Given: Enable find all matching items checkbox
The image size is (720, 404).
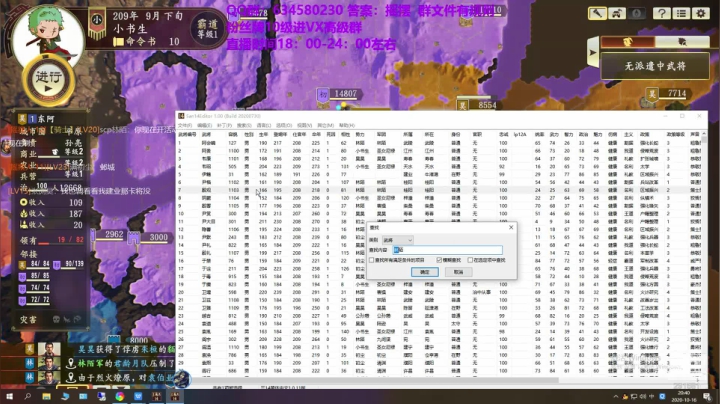Looking at the screenshot, I should (x=371, y=260).
